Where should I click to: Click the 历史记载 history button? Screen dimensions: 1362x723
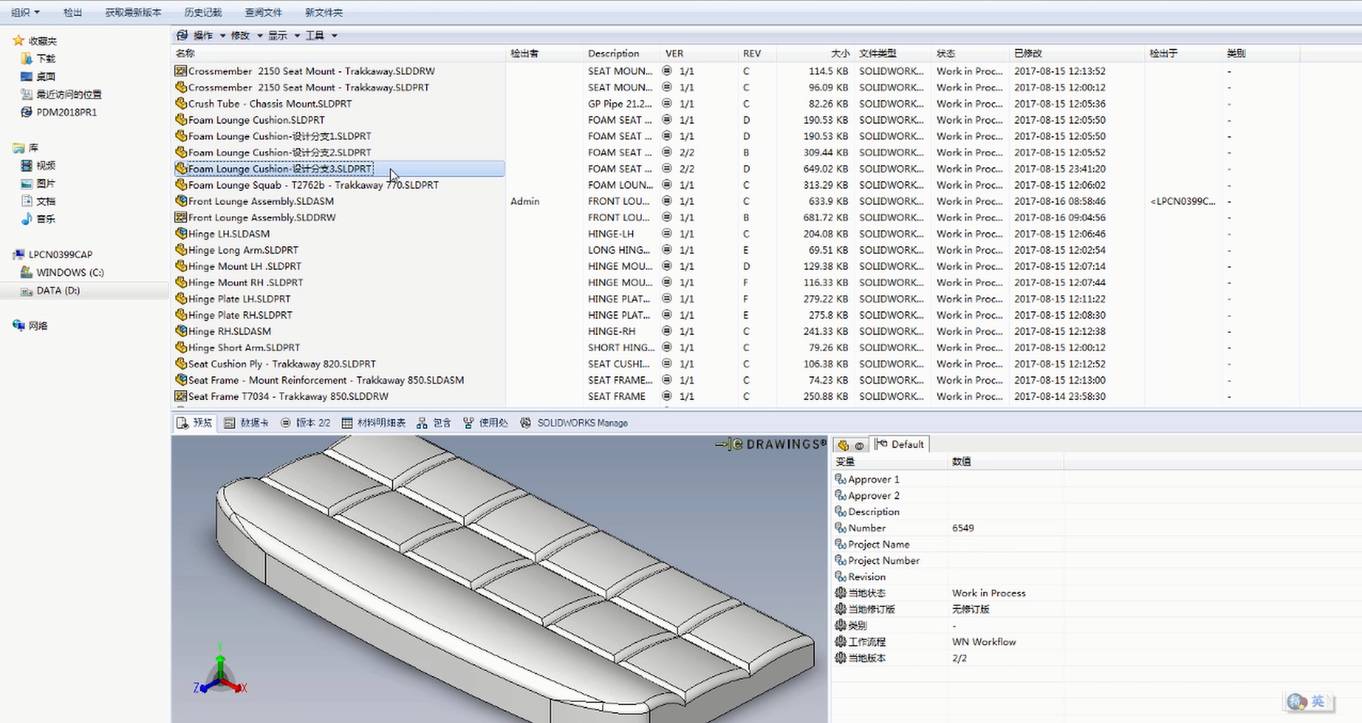click(x=203, y=12)
